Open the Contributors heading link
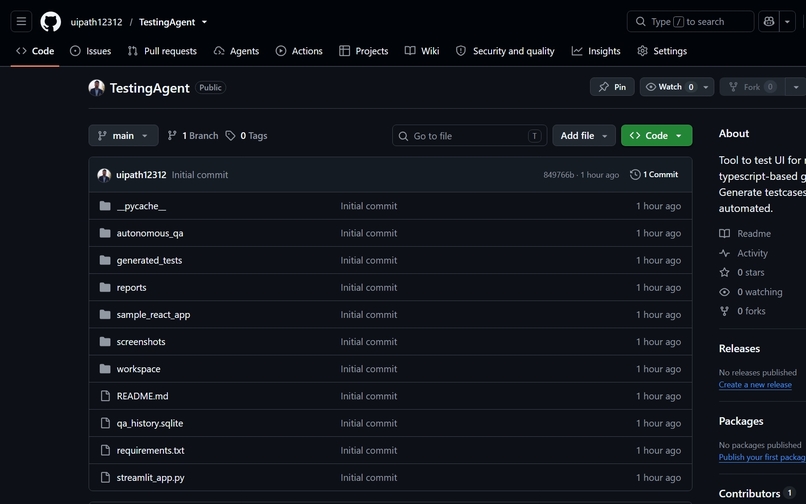This screenshot has height=504, width=806. click(x=757, y=494)
